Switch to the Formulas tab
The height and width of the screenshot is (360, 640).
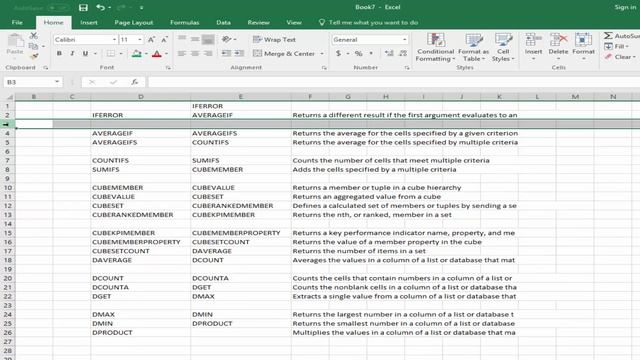click(x=184, y=22)
